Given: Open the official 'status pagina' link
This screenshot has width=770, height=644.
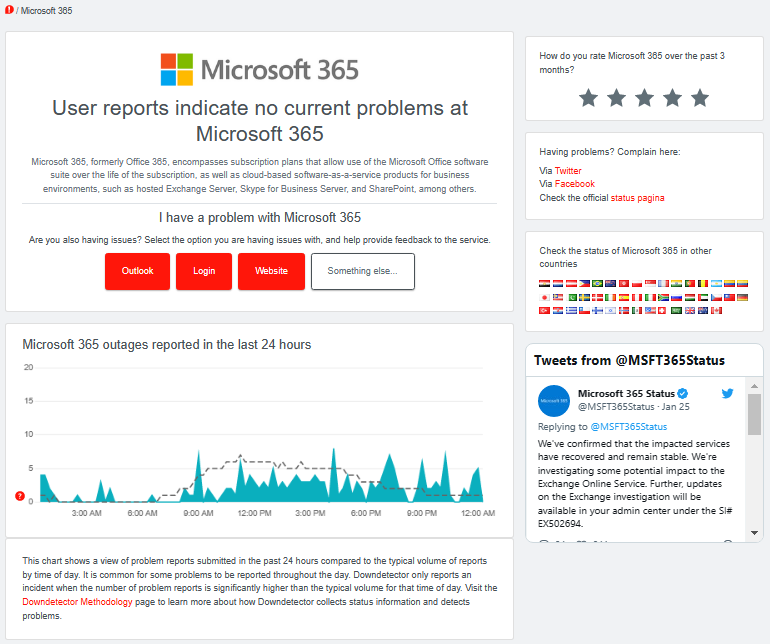Looking at the screenshot, I should (x=637, y=198).
